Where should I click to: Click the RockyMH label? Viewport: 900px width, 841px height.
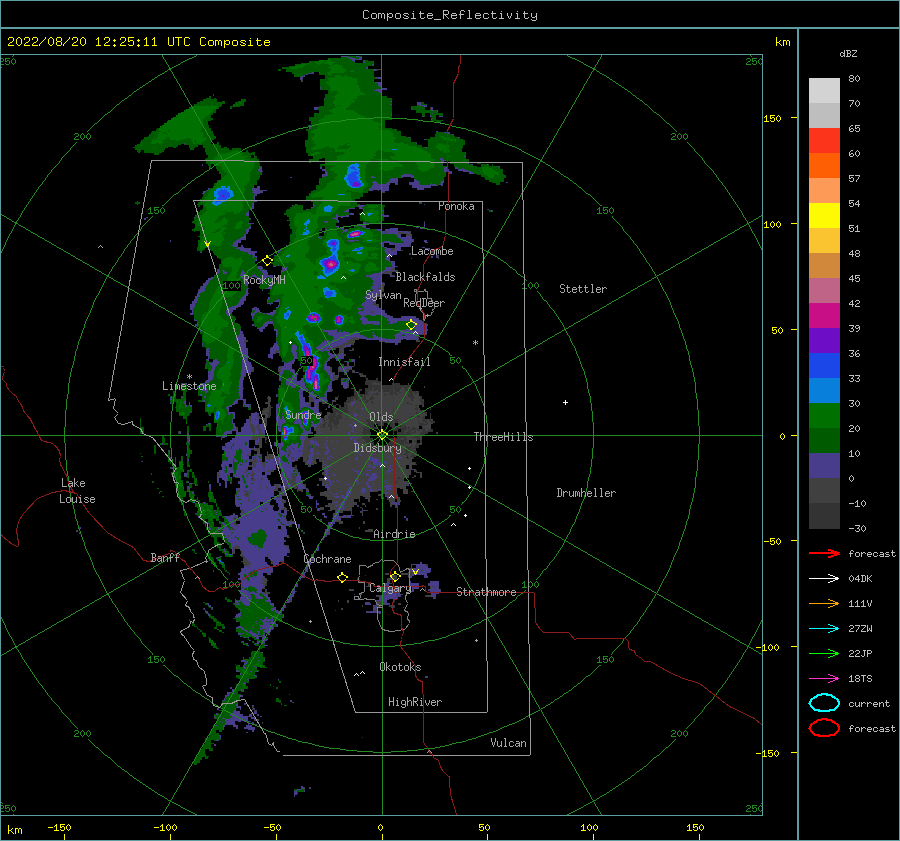point(264,280)
